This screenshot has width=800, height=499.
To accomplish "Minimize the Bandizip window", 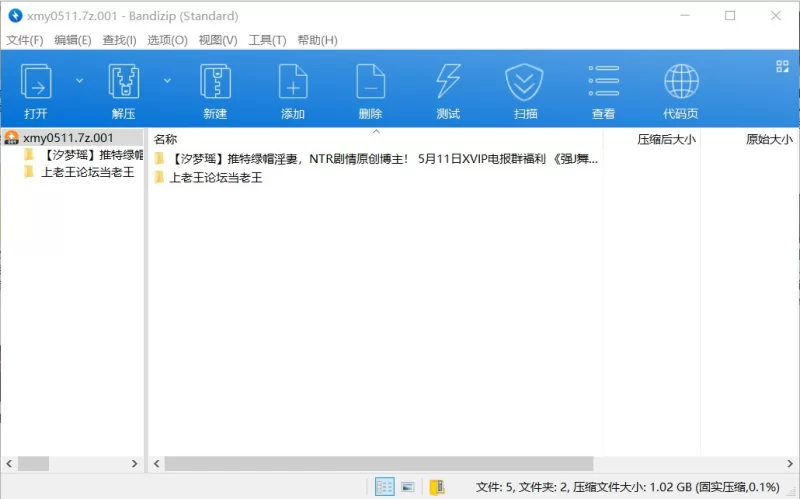I will tap(685, 16).
